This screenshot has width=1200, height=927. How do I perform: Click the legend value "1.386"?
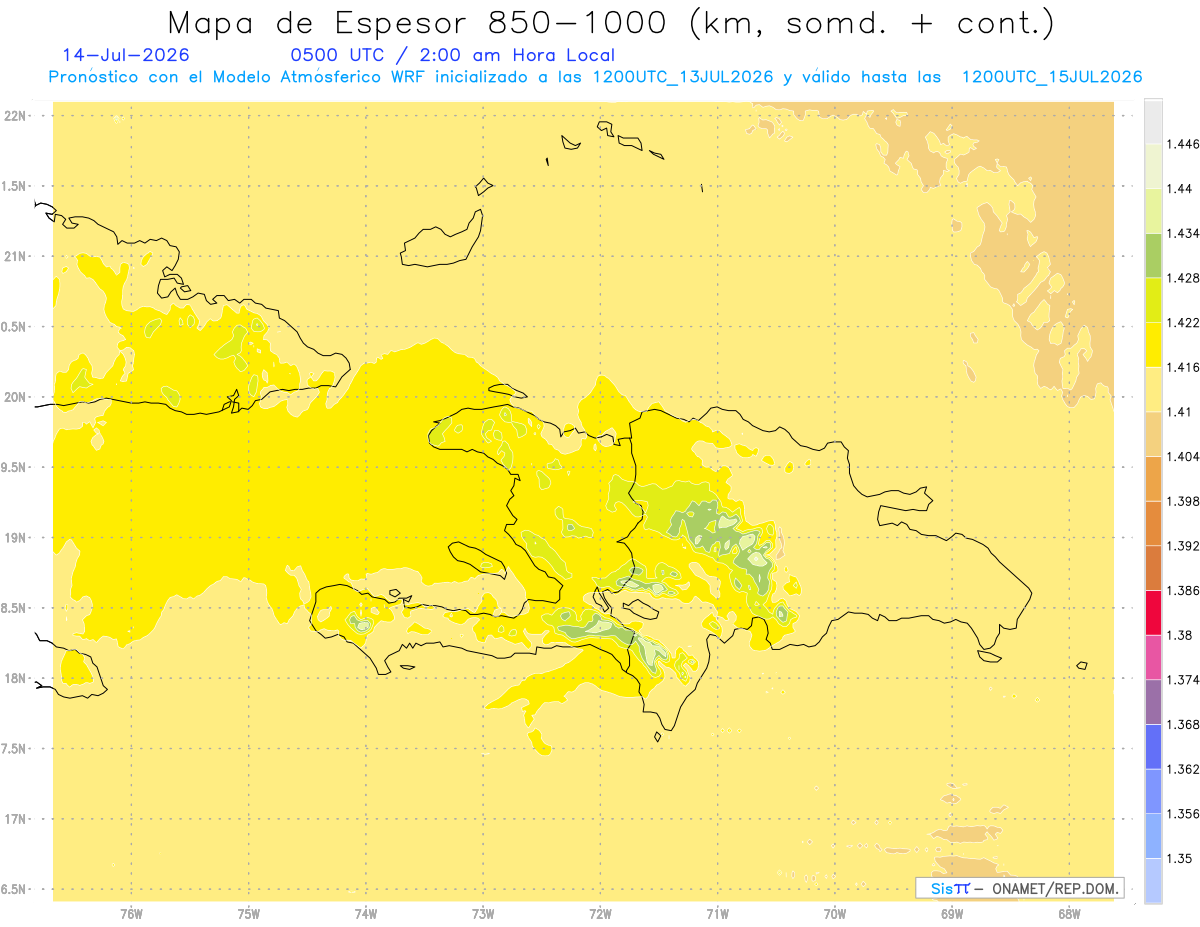pyautogui.click(x=1183, y=591)
